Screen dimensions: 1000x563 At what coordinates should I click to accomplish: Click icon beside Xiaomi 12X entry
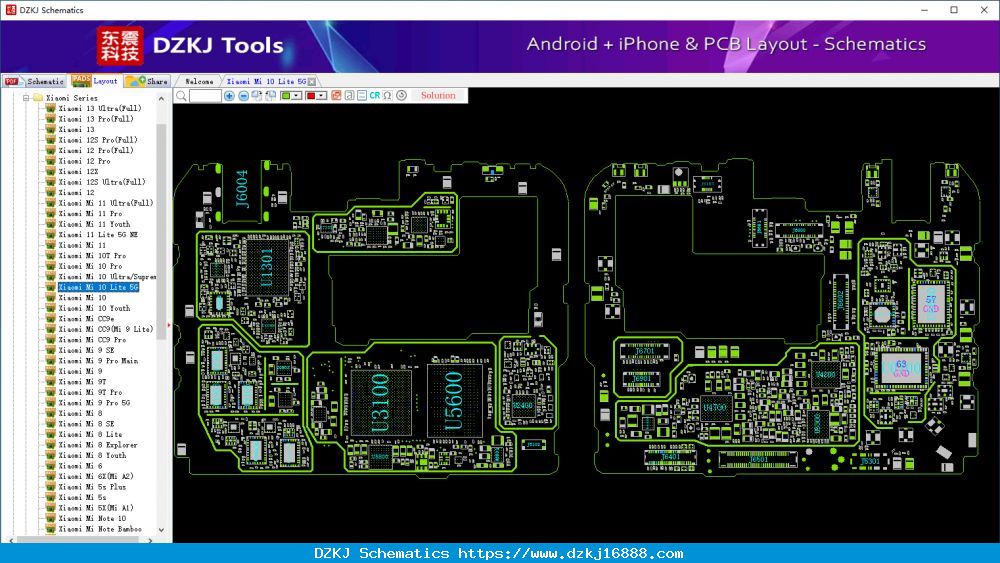click(x=50, y=172)
